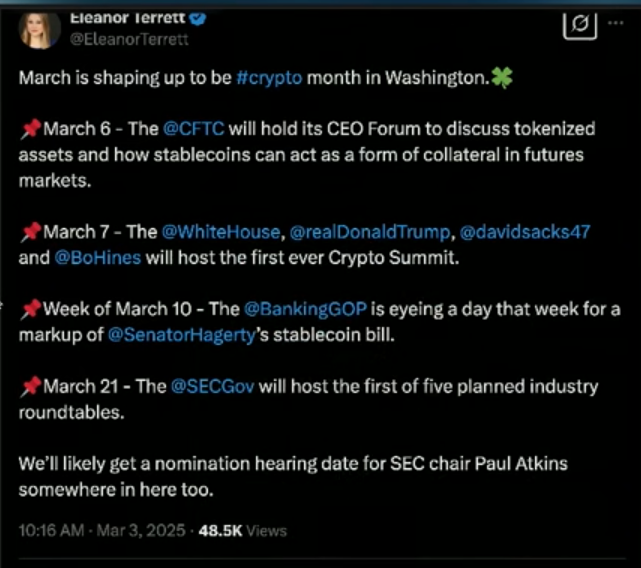Open the @SECGov mention
This screenshot has height=568, width=641.
pos(202,385)
